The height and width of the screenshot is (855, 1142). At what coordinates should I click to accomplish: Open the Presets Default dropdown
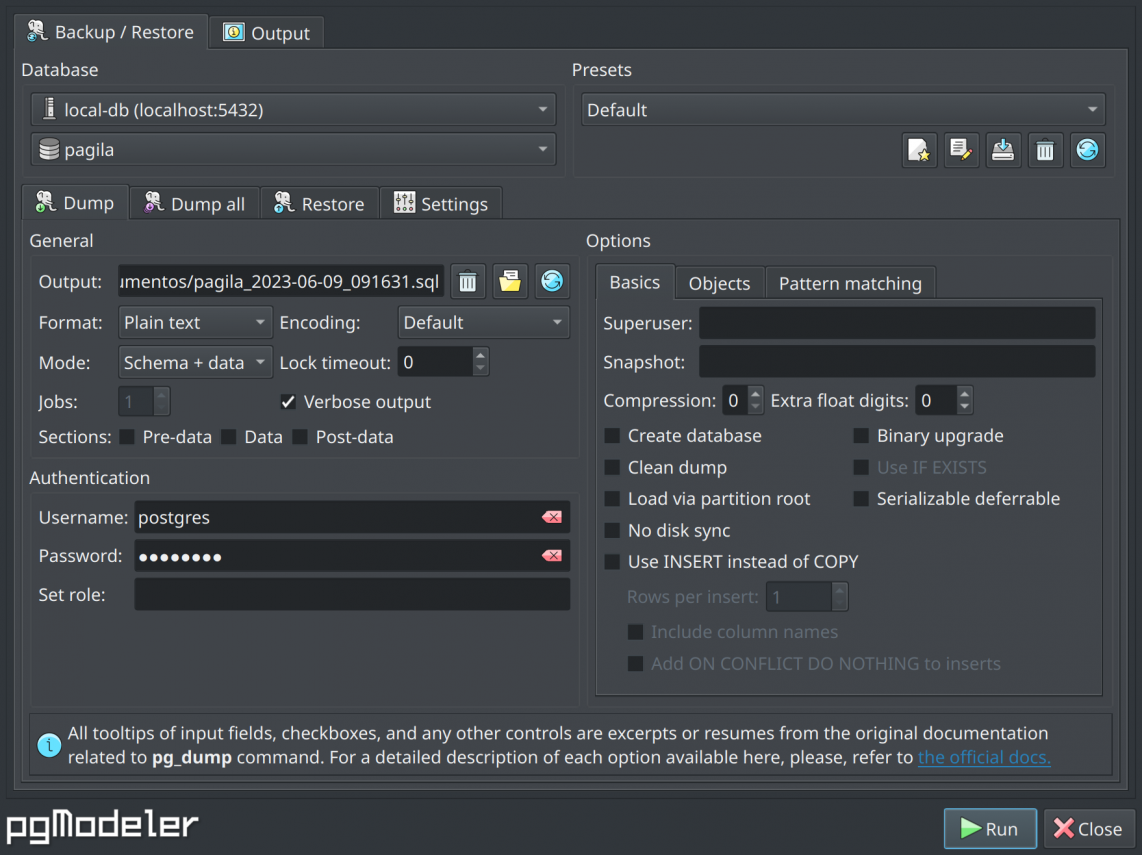click(x=843, y=109)
